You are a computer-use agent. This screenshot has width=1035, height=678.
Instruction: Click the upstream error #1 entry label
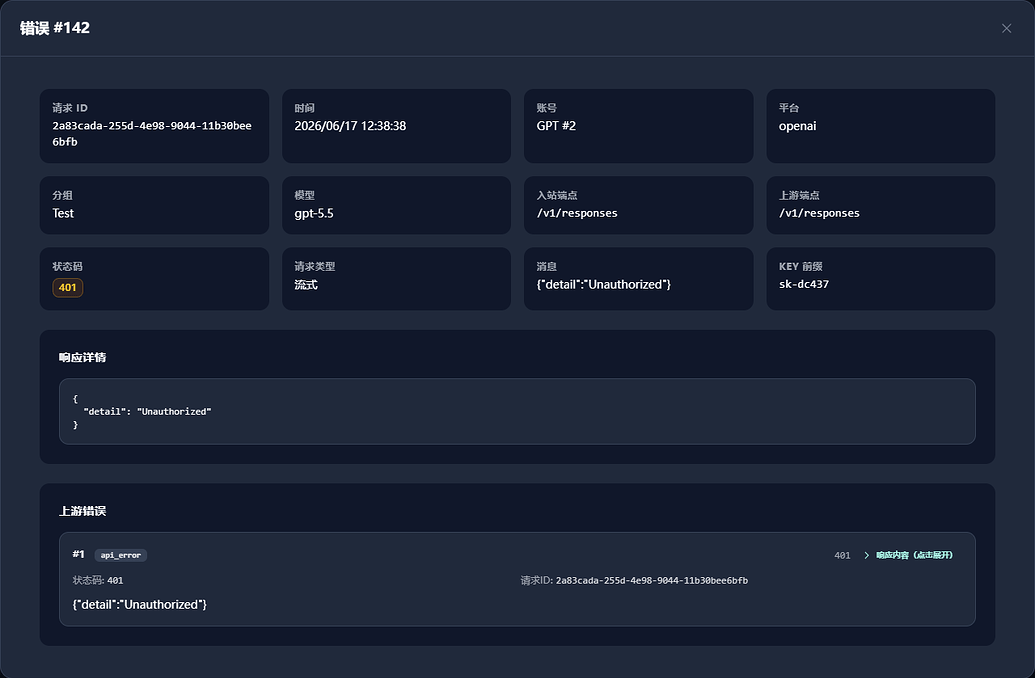pos(78,555)
